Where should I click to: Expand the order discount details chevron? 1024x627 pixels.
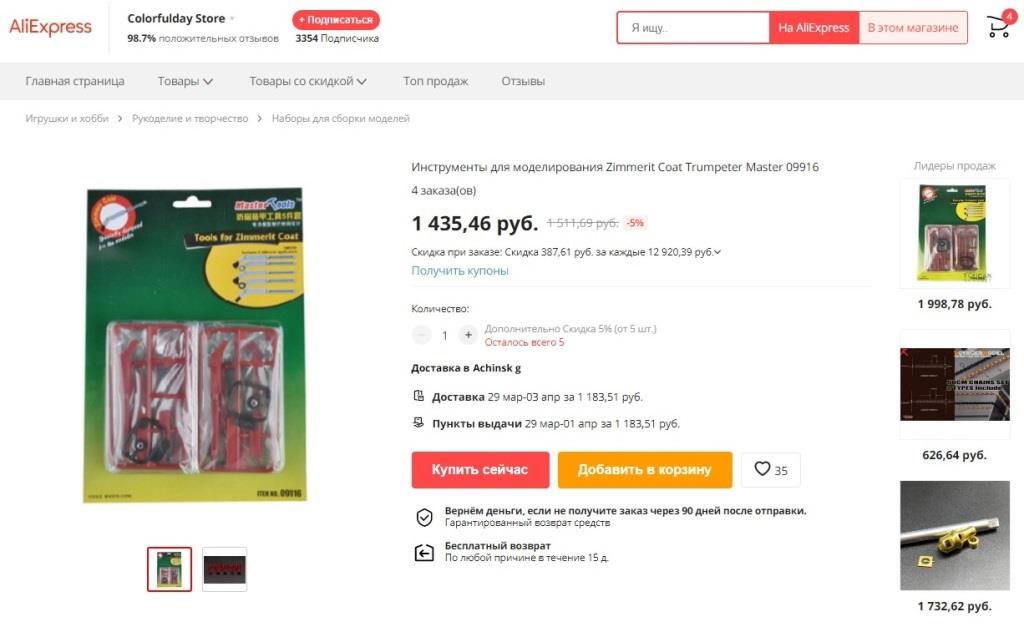point(717,252)
